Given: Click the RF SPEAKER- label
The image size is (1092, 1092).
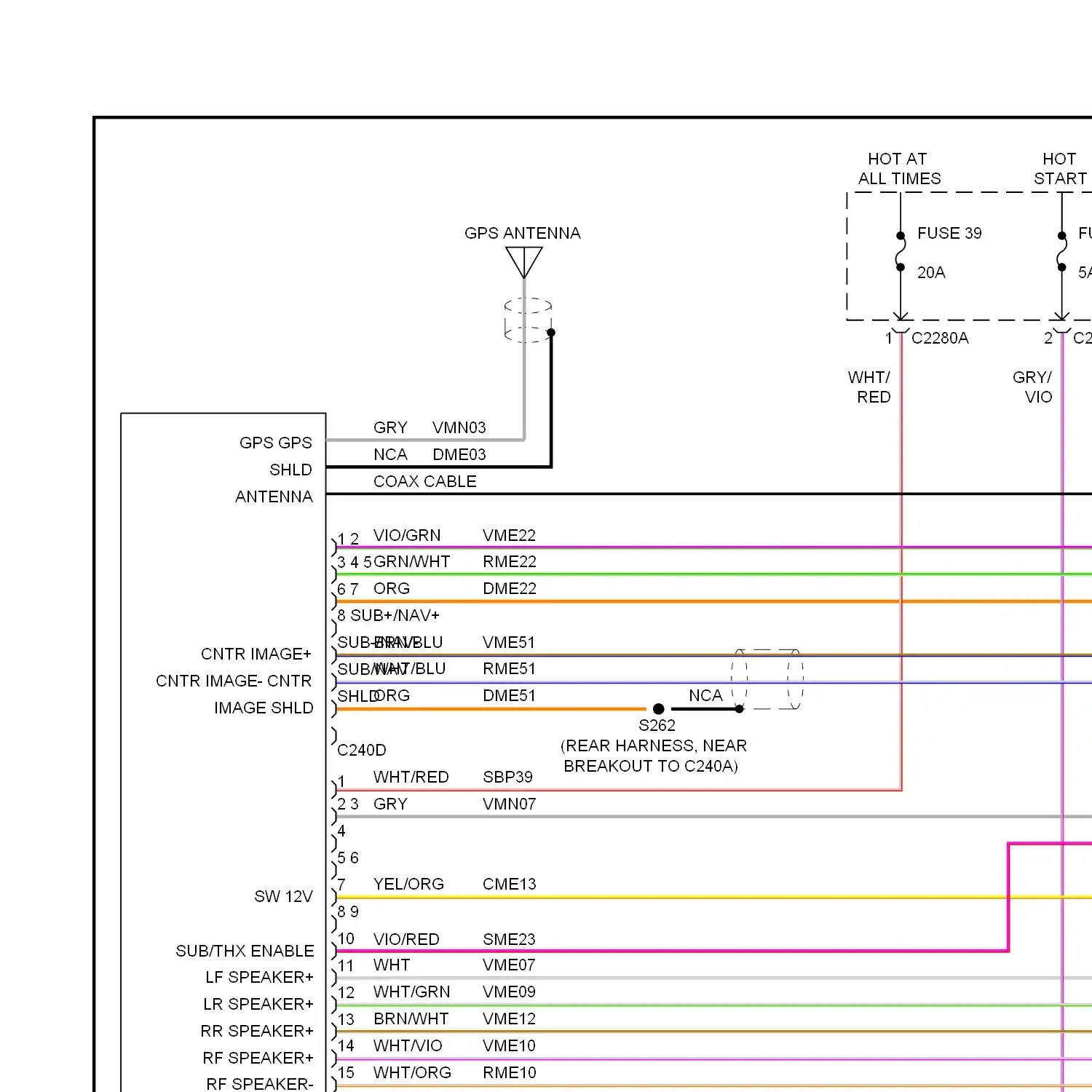Looking at the screenshot, I should 260,1083.
